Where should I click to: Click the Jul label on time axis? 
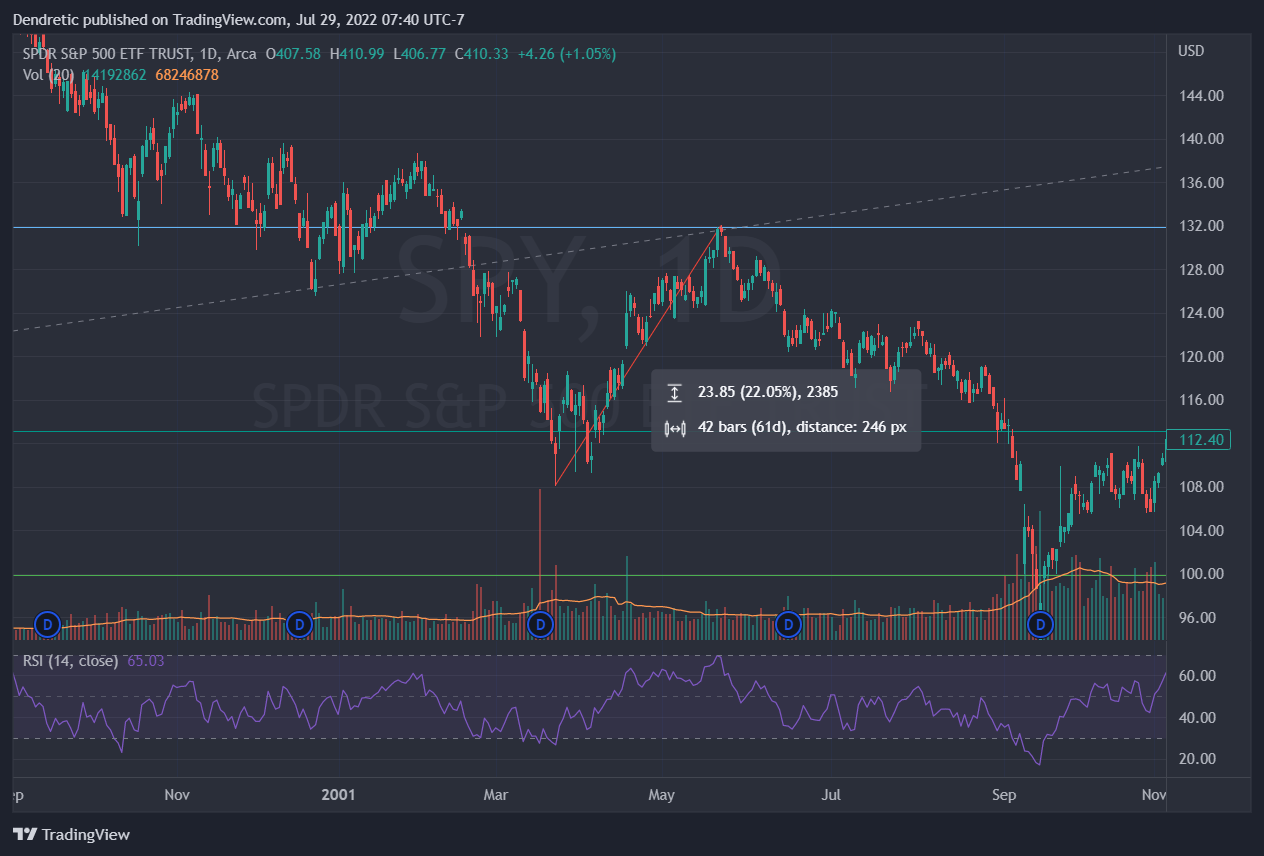point(830,795)
